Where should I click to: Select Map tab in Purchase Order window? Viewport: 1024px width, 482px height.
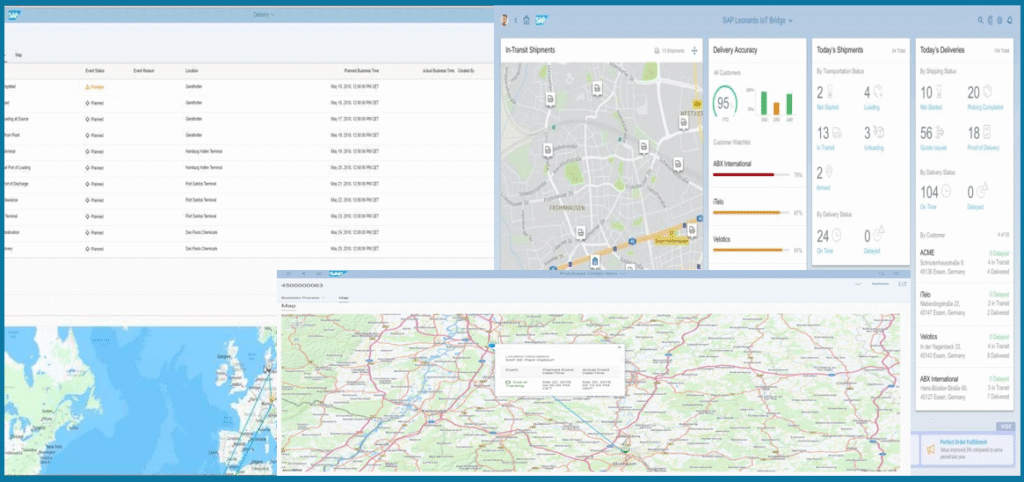(x=344, y=298)
